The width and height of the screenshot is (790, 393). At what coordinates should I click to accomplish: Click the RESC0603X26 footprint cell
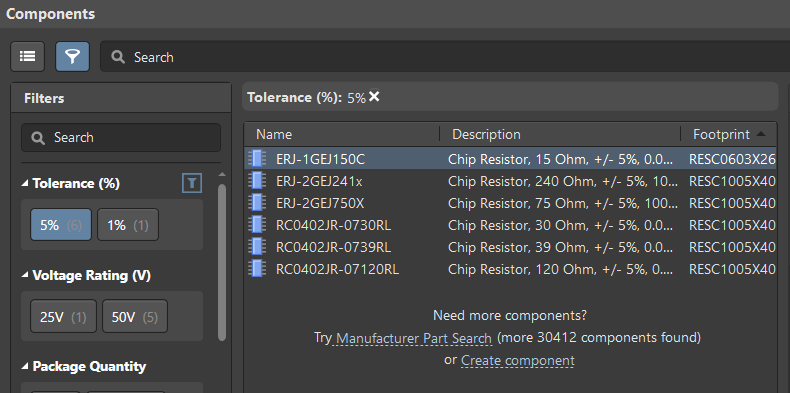(732, 159)
